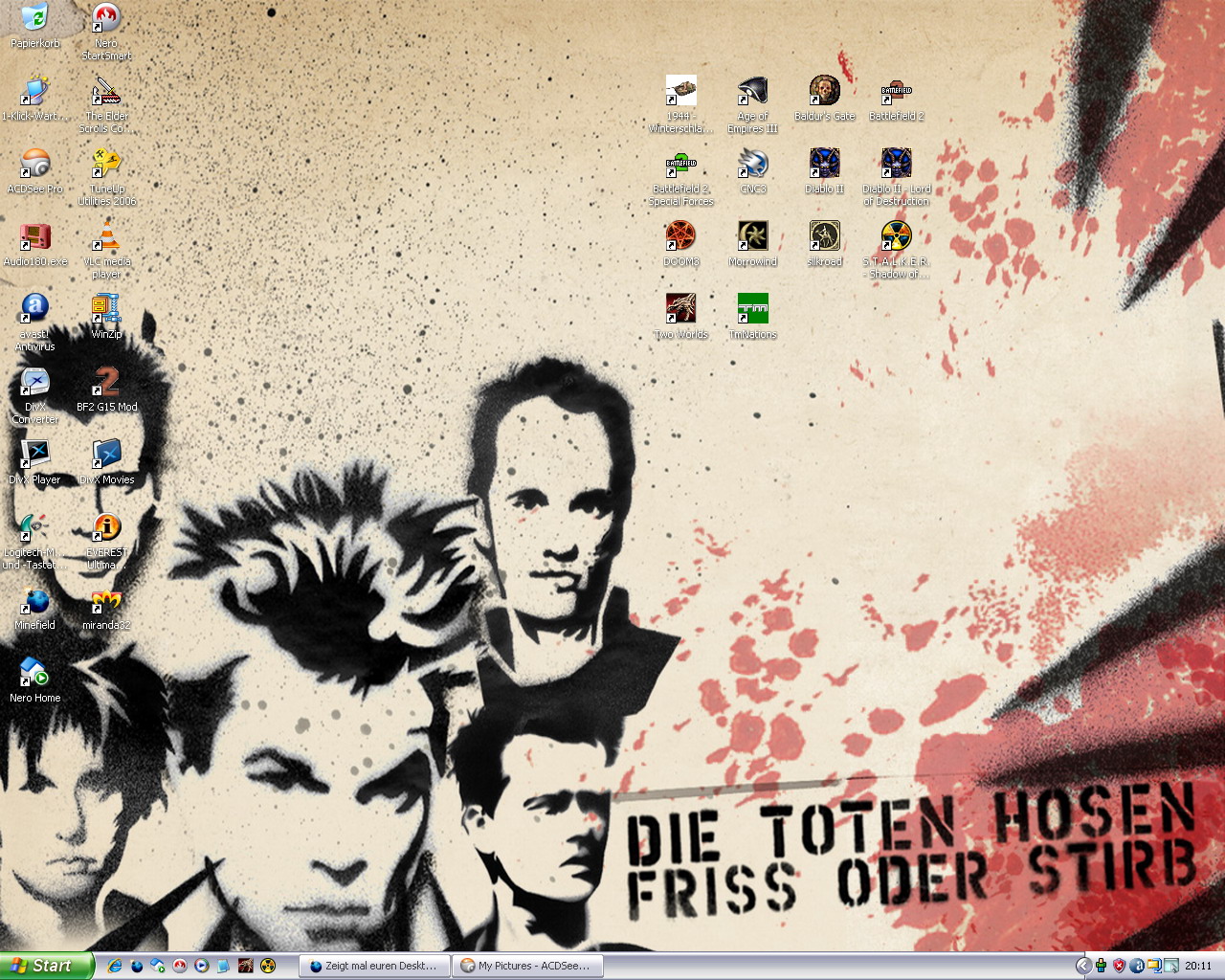Open the avast! Antivirus desktop icon

(x=34, y=323)
